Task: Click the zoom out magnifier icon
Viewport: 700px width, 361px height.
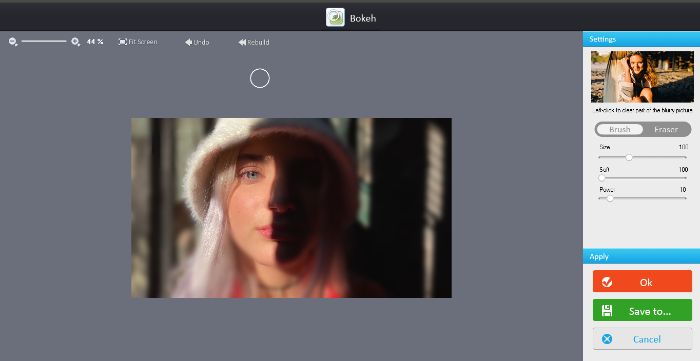Action: point(13,42)
